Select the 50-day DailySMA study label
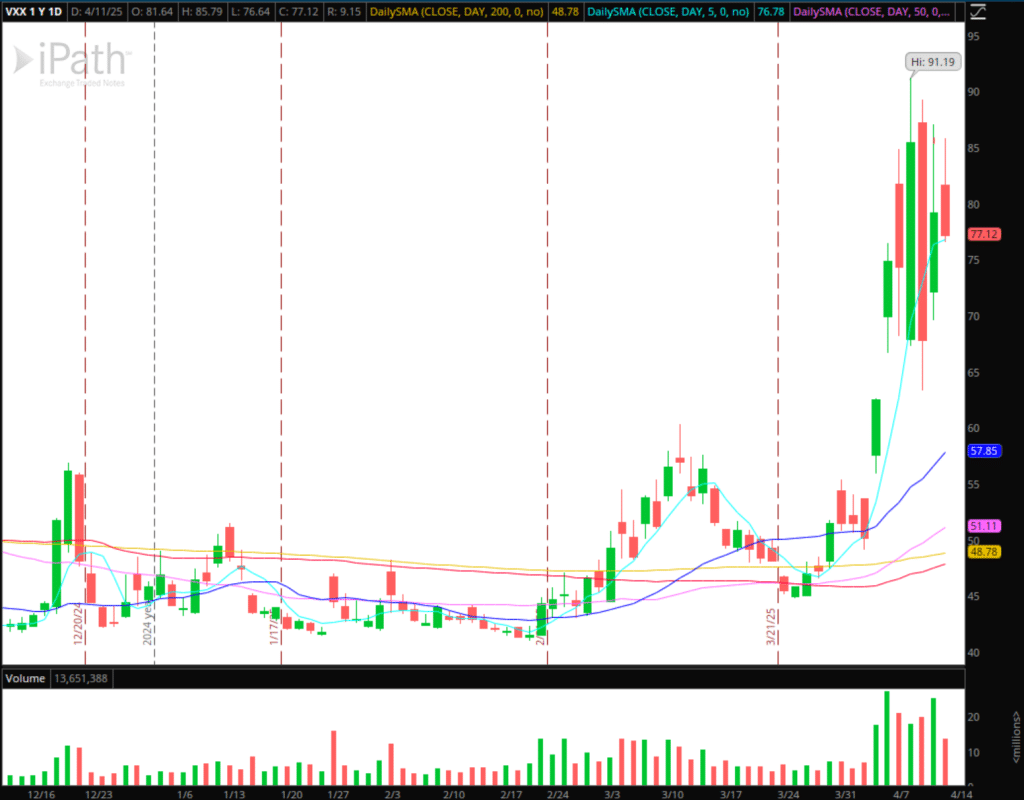 (871, 12)
